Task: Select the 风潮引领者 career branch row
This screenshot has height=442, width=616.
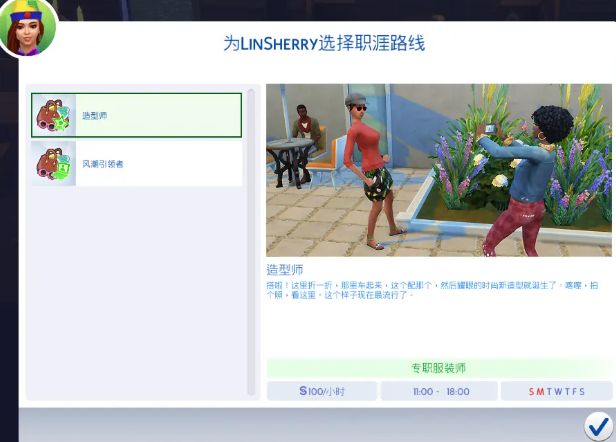Action: (x=136, y=163)
